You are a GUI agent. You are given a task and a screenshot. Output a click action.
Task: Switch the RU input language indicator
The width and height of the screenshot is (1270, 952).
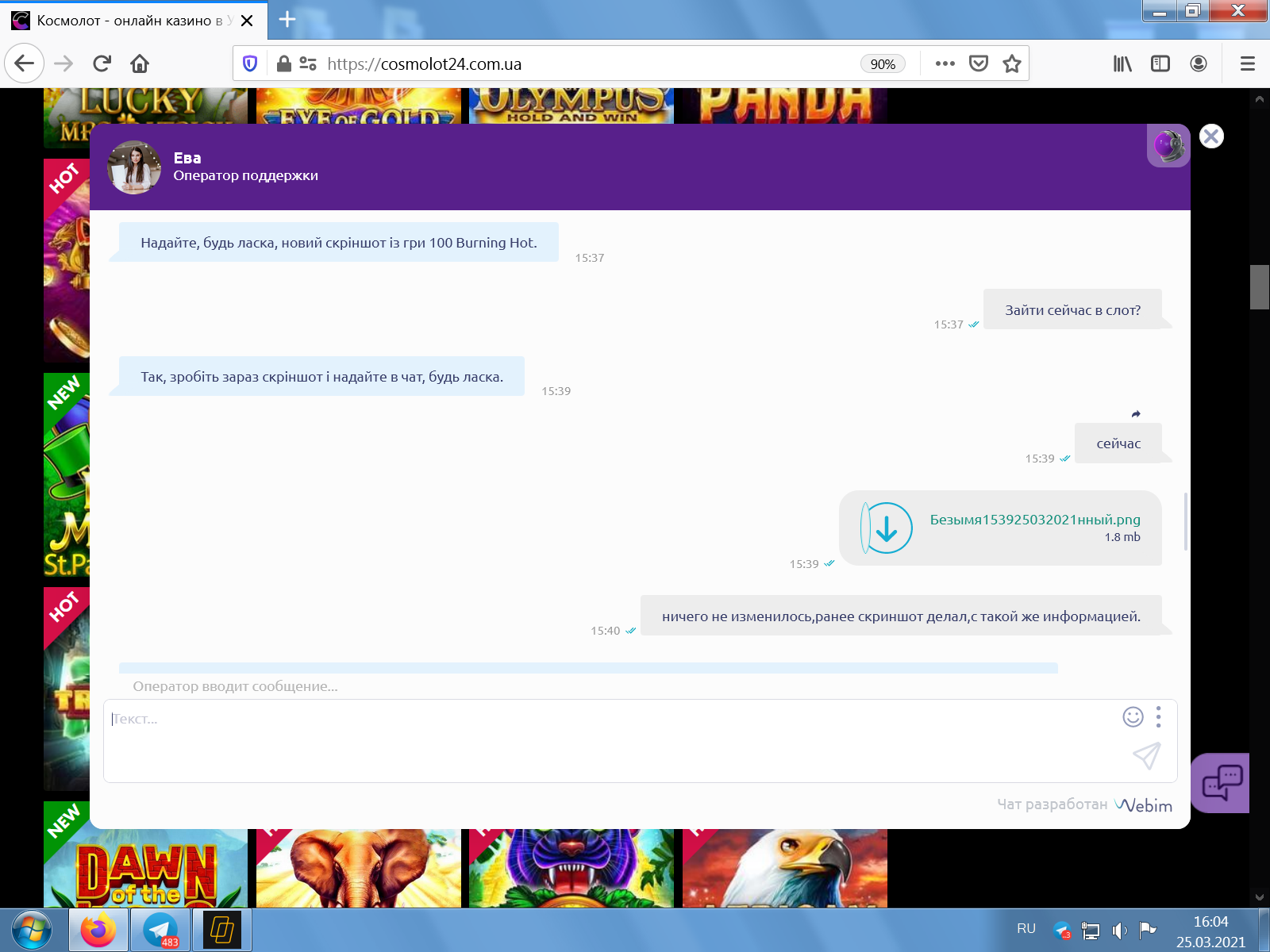(x=1026, y=928)
